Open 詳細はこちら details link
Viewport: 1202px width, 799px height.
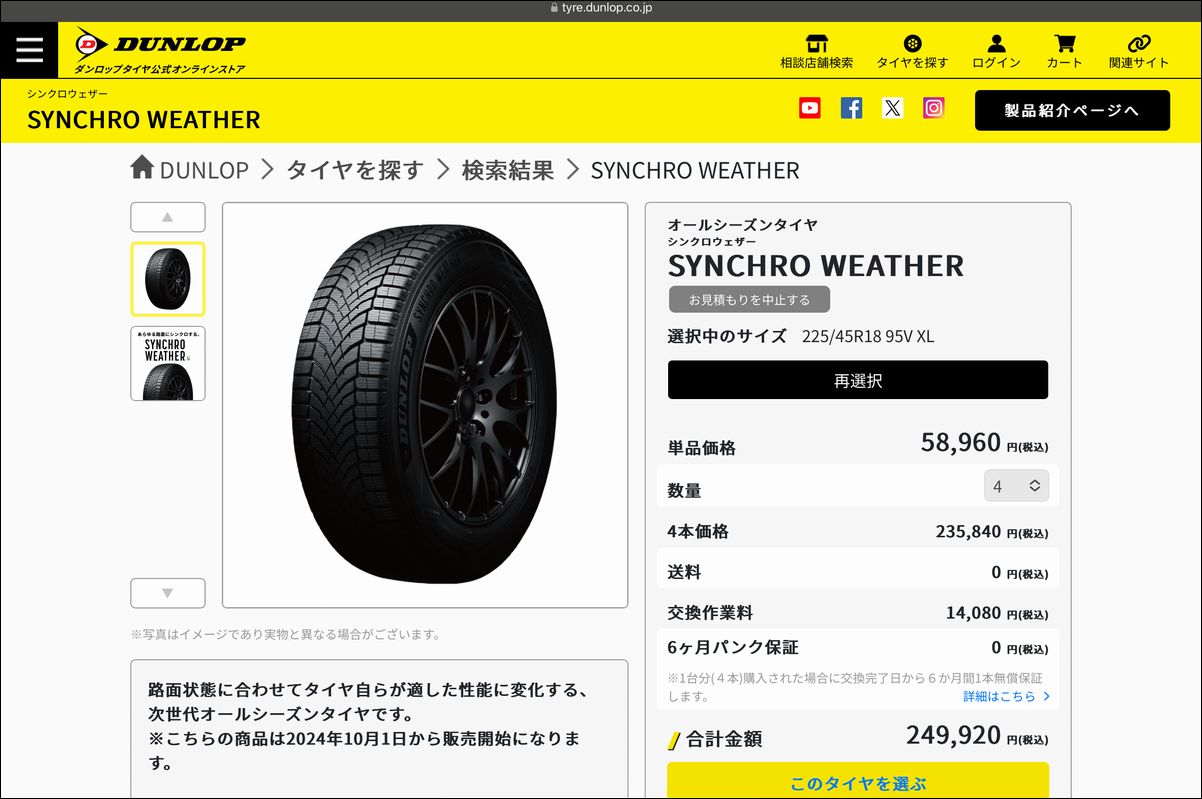coord(1007,696)
